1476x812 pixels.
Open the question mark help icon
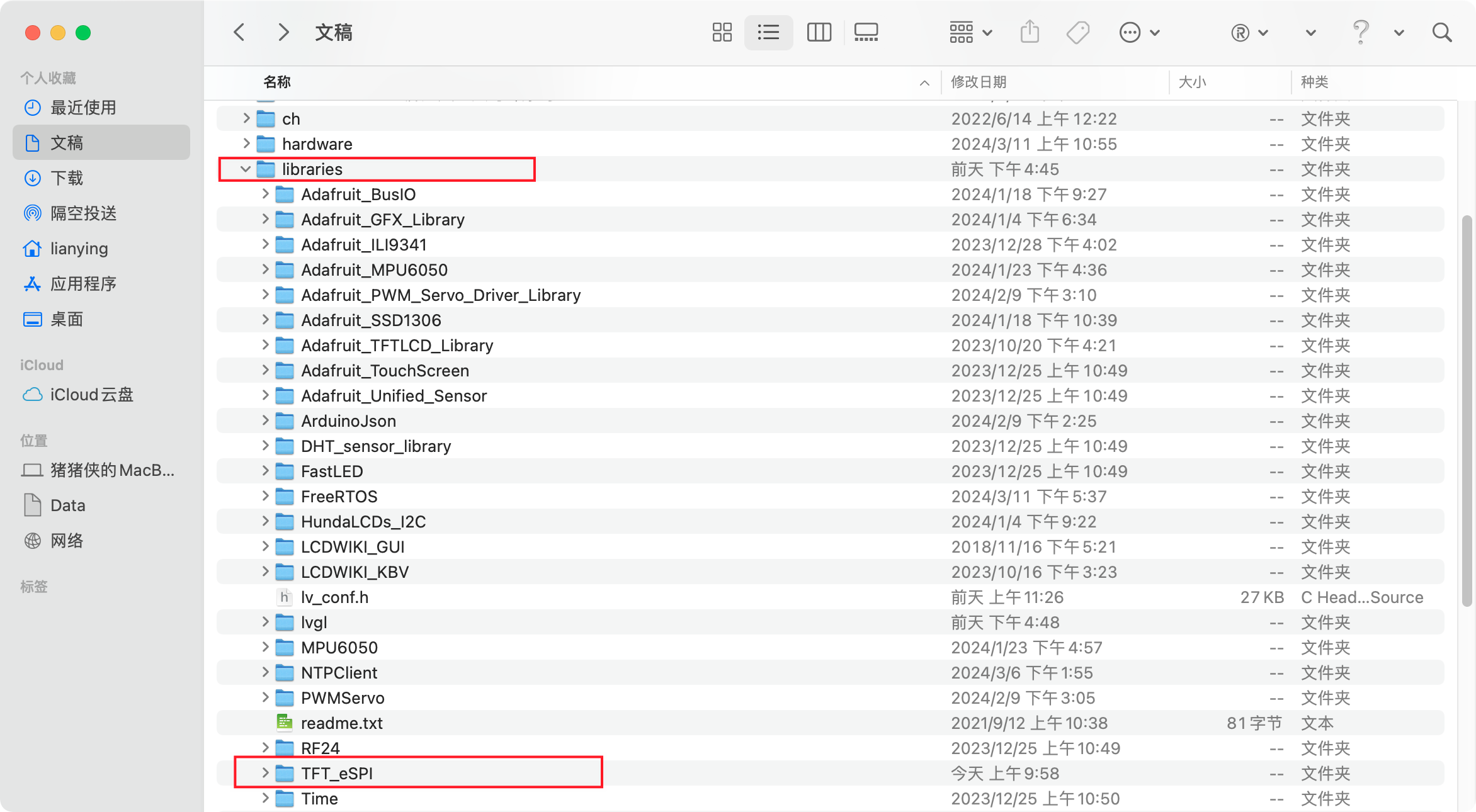pyautogui.click(x=1361, y=32)
